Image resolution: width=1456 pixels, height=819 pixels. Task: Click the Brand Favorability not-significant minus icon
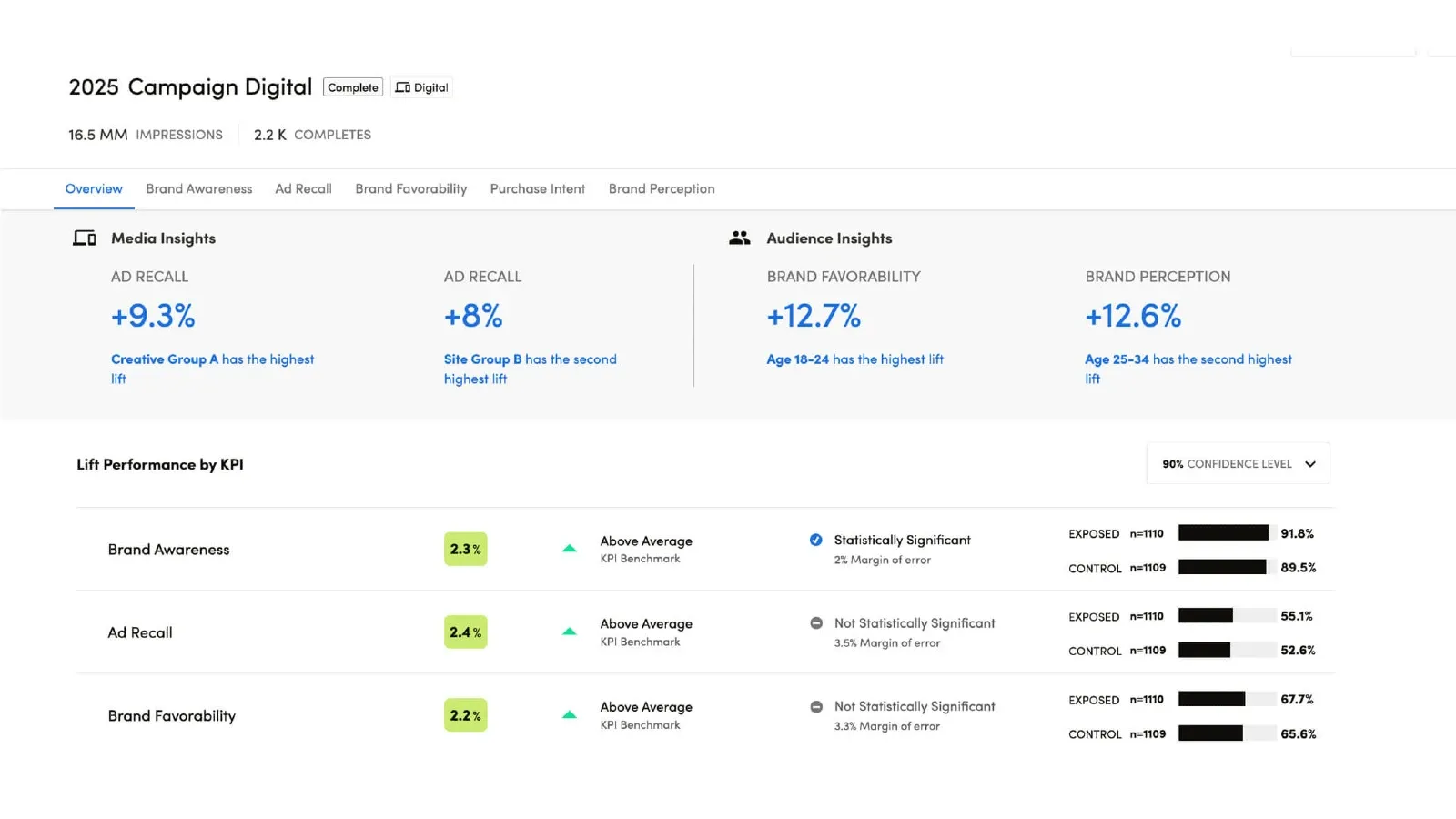(816, 706)
